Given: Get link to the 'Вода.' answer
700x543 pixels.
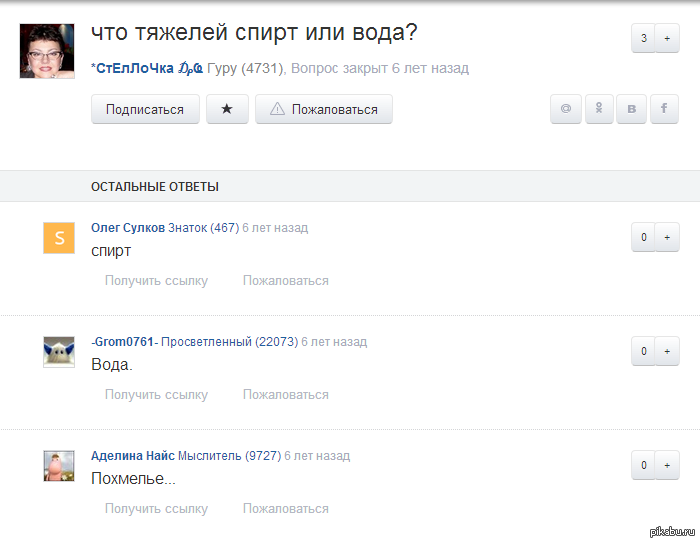Looking at the screenshot, I should [156, 394].
